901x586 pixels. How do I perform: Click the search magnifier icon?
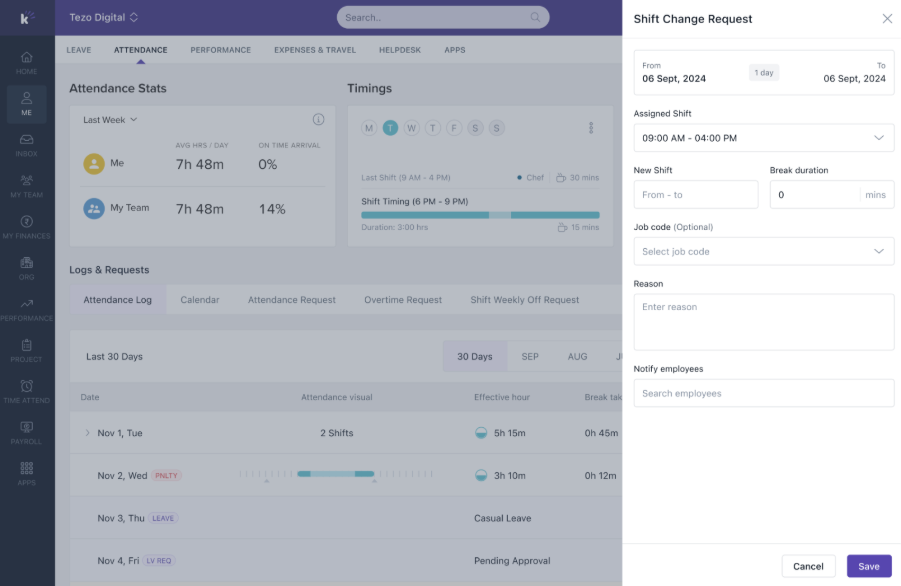[535, 17]
